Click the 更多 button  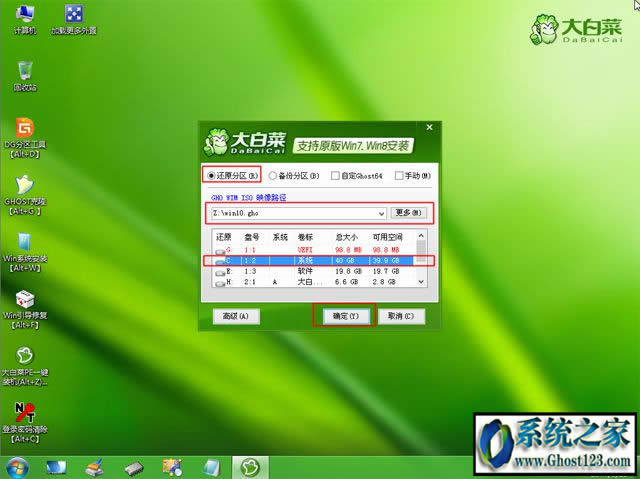[x=409, y=213]
